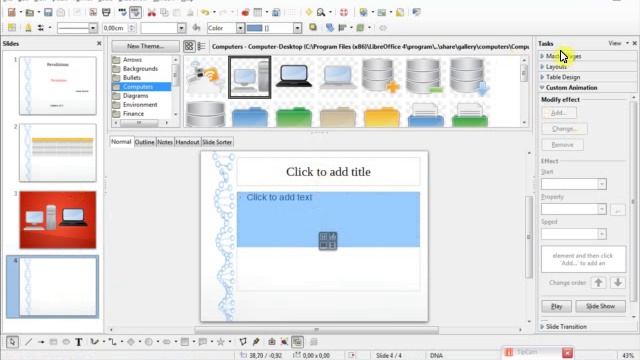The image size is (640, 360).
Task: Select the black laptop gallery image
Action: pos(294,77)
